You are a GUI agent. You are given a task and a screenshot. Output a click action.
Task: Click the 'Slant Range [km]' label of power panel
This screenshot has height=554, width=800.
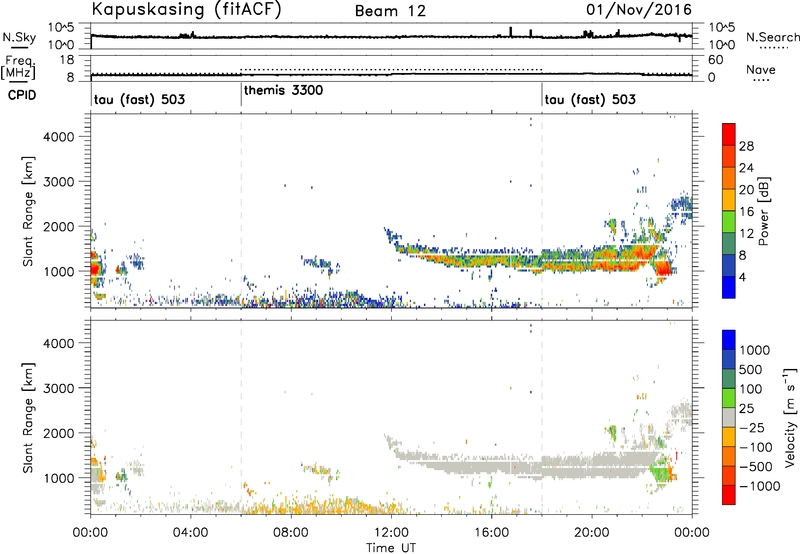click(28, 211)
